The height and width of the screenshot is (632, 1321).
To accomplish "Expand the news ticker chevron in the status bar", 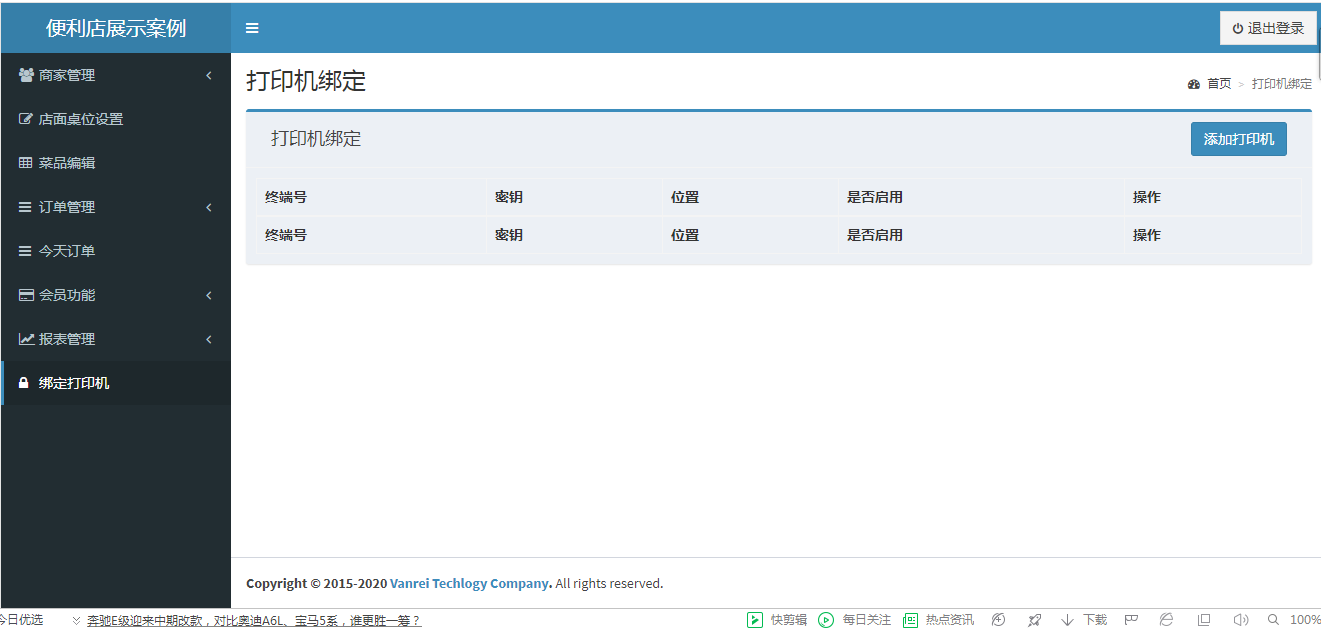I will click(76, 620).
